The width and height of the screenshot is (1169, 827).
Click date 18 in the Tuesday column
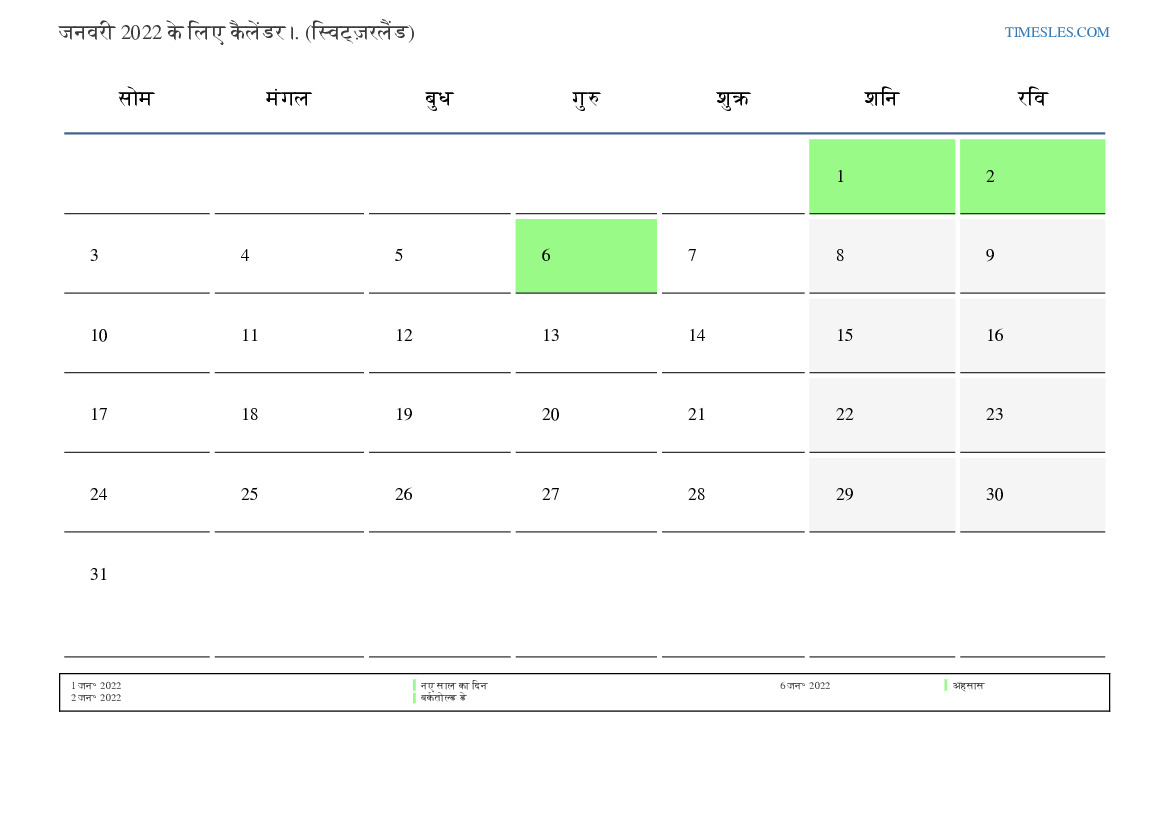pyautogui.click(x=250, y=415)
